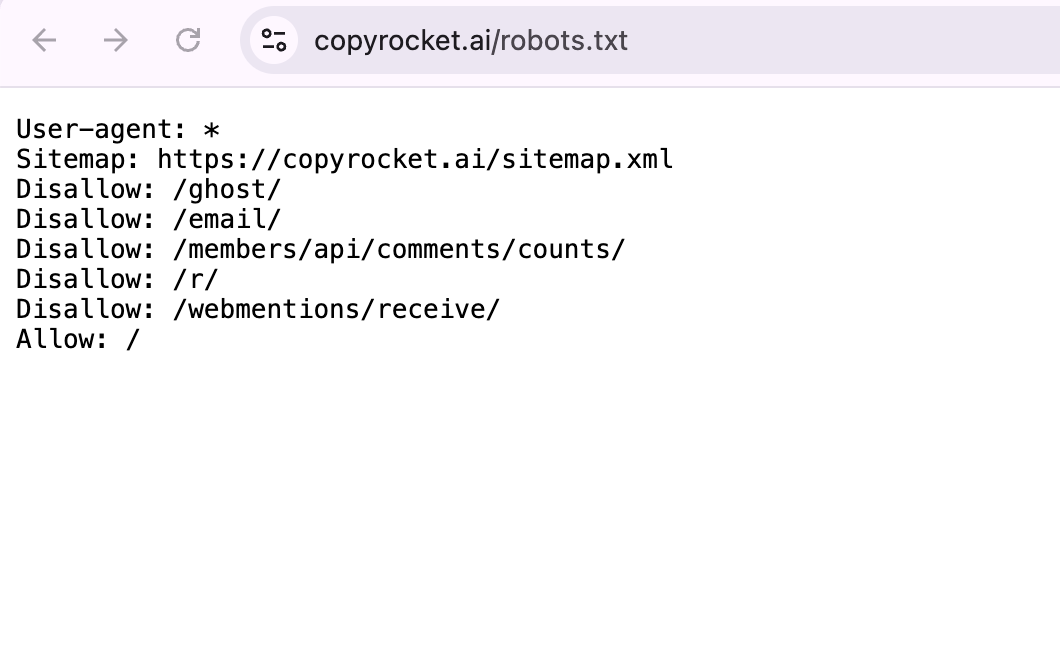1060x664 pixels.
Task: Click the 'Allow: /' line
Action: coord(77,339)
